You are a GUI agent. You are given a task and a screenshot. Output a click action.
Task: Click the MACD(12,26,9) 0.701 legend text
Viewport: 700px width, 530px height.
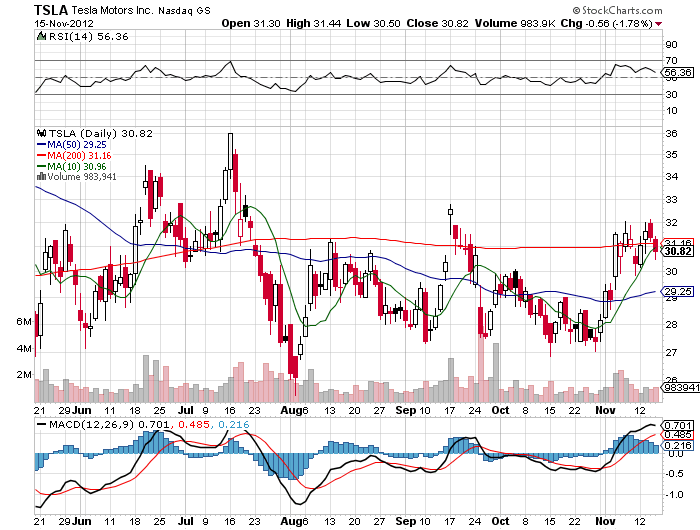[109, 424]
